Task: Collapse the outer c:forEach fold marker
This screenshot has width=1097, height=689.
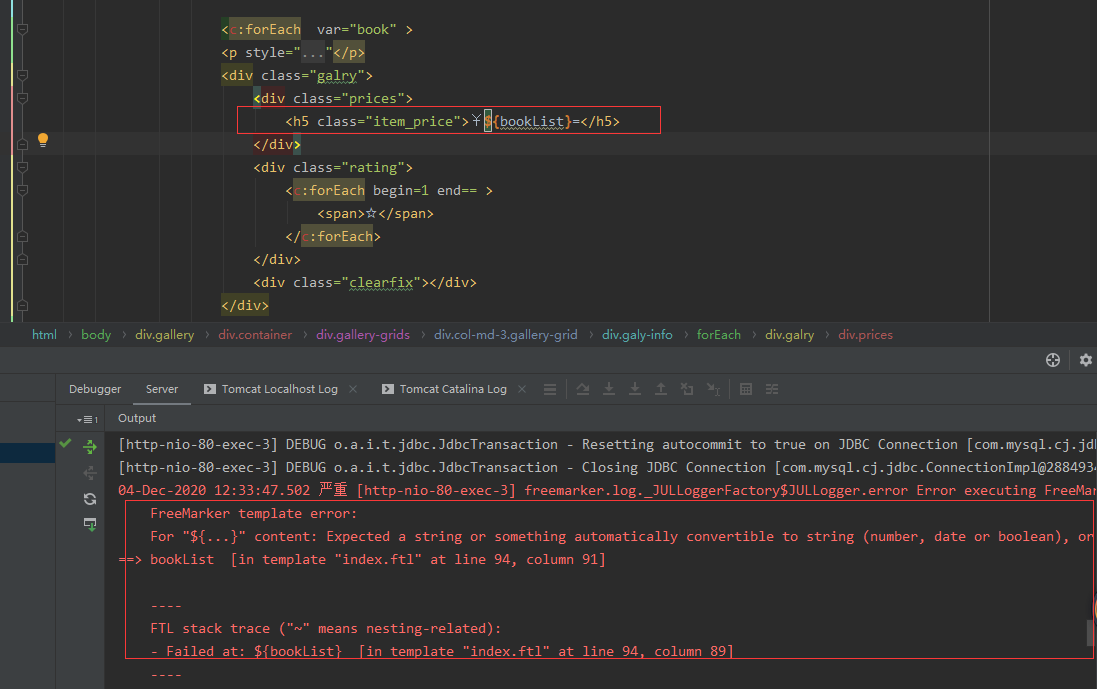Action: (x=22, y=29)
